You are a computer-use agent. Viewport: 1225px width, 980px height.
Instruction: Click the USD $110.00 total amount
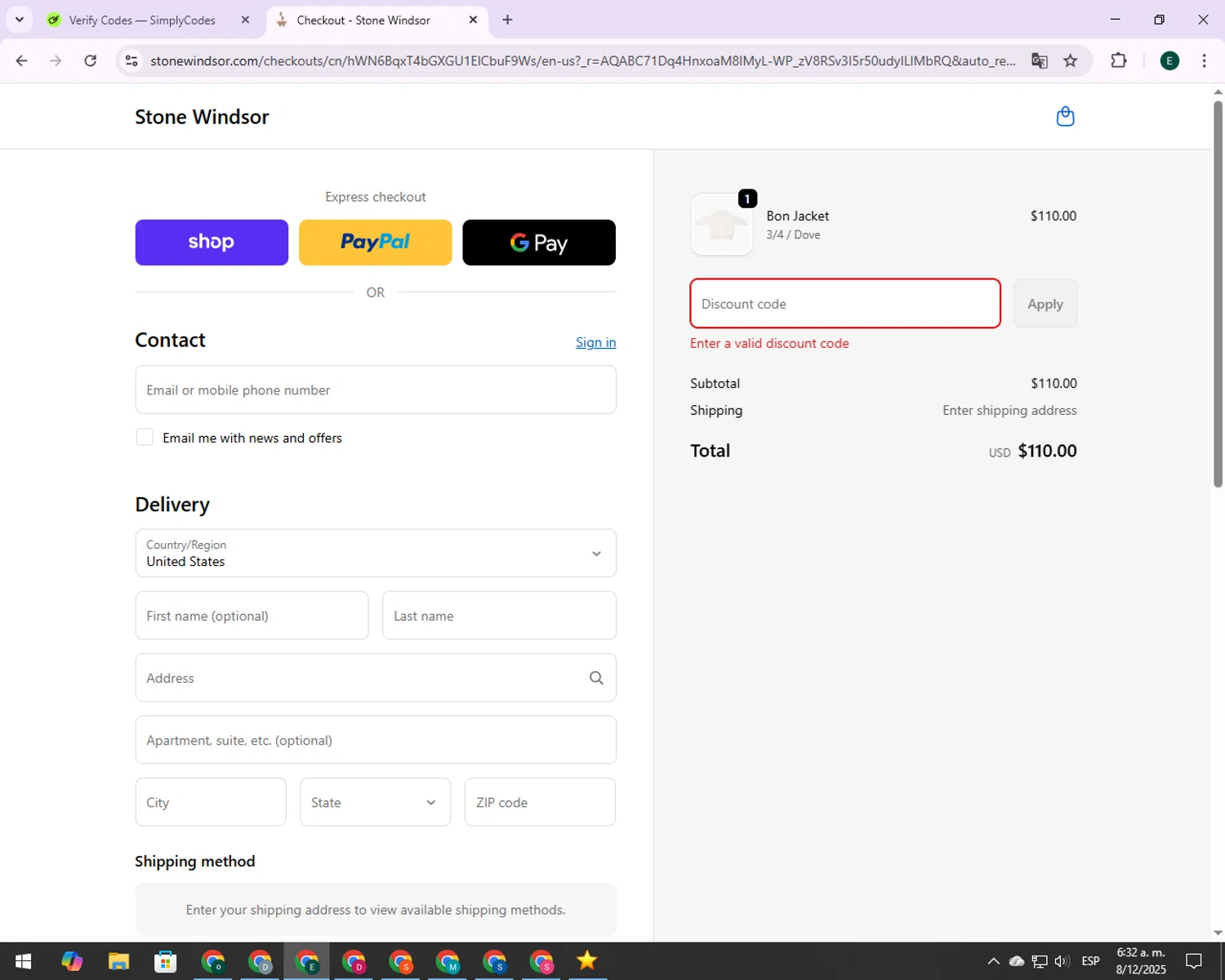click(1033, 451)
